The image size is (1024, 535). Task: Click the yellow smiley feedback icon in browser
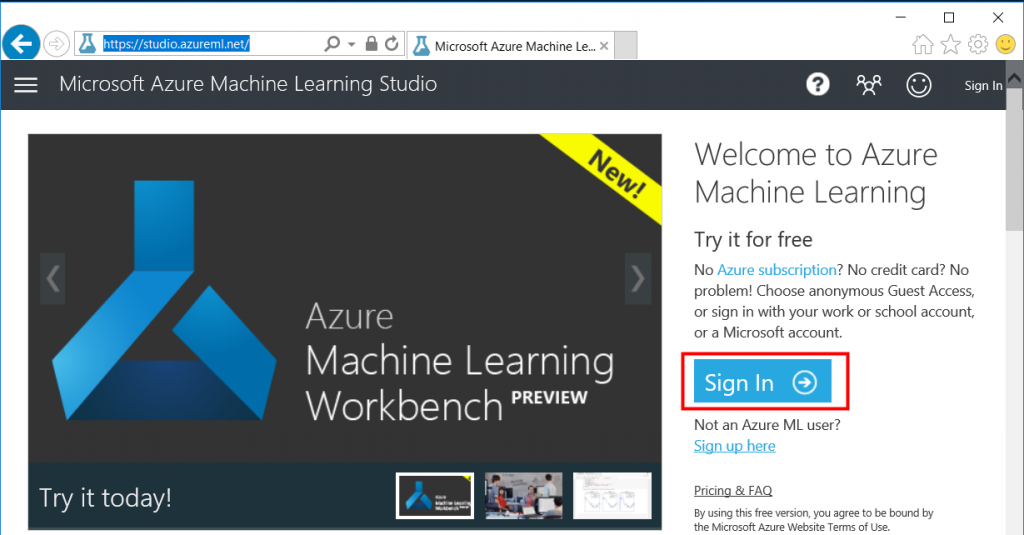tap(1006, 44)
